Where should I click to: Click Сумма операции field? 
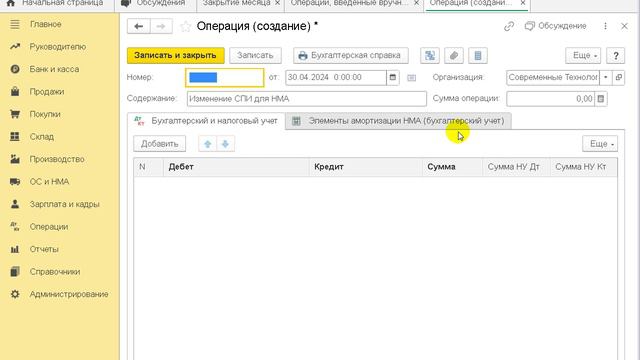point(550,99)
